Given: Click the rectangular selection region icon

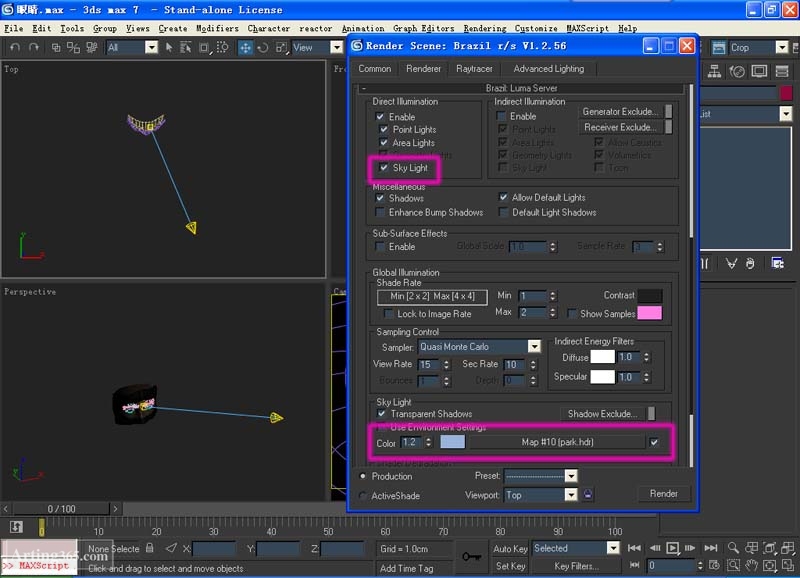Looking at the screenshot, I should (x=204, y=47).
